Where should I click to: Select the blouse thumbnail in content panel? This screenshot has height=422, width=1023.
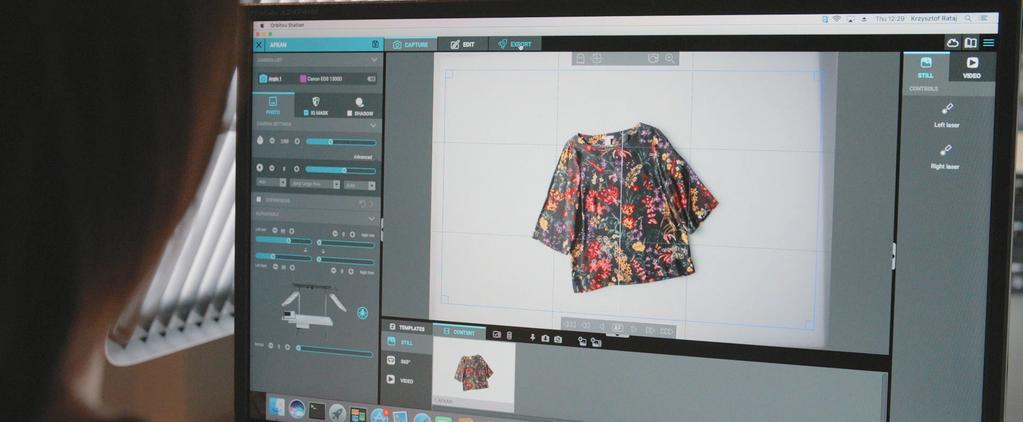coord(474,372)
